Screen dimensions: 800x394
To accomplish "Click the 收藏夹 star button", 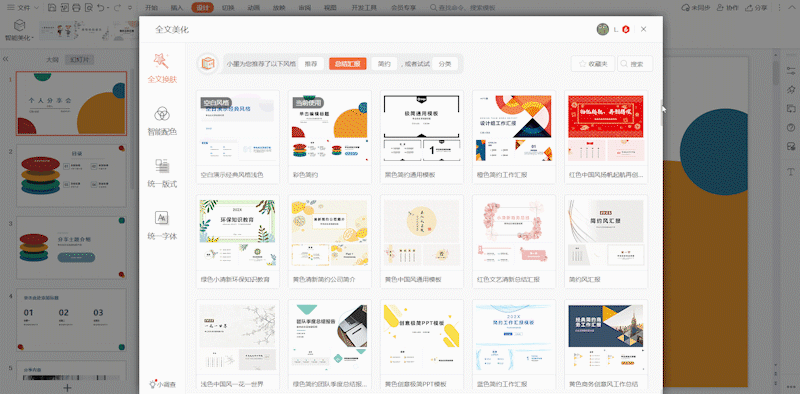I will tap(593, 64).
